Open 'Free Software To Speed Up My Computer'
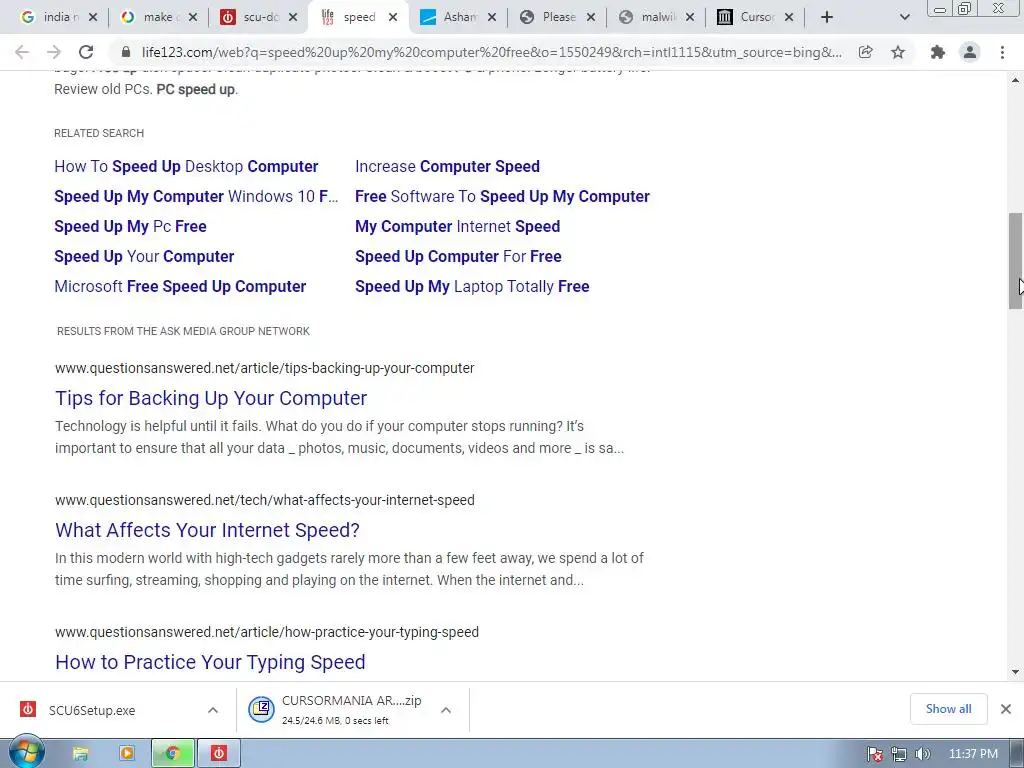 tap(502, 197)
